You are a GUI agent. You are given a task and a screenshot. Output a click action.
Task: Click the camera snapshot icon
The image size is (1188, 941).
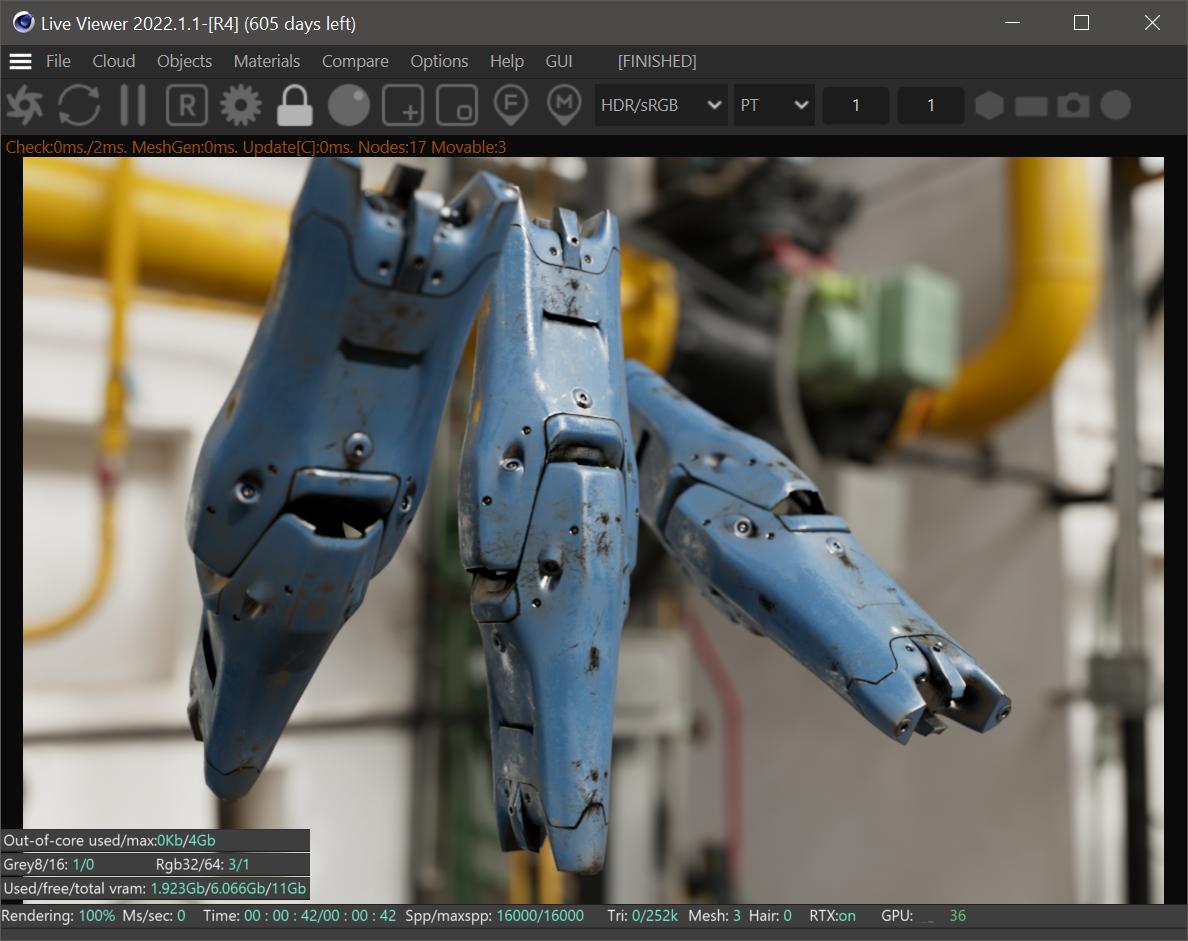[x=1073, y=105]
